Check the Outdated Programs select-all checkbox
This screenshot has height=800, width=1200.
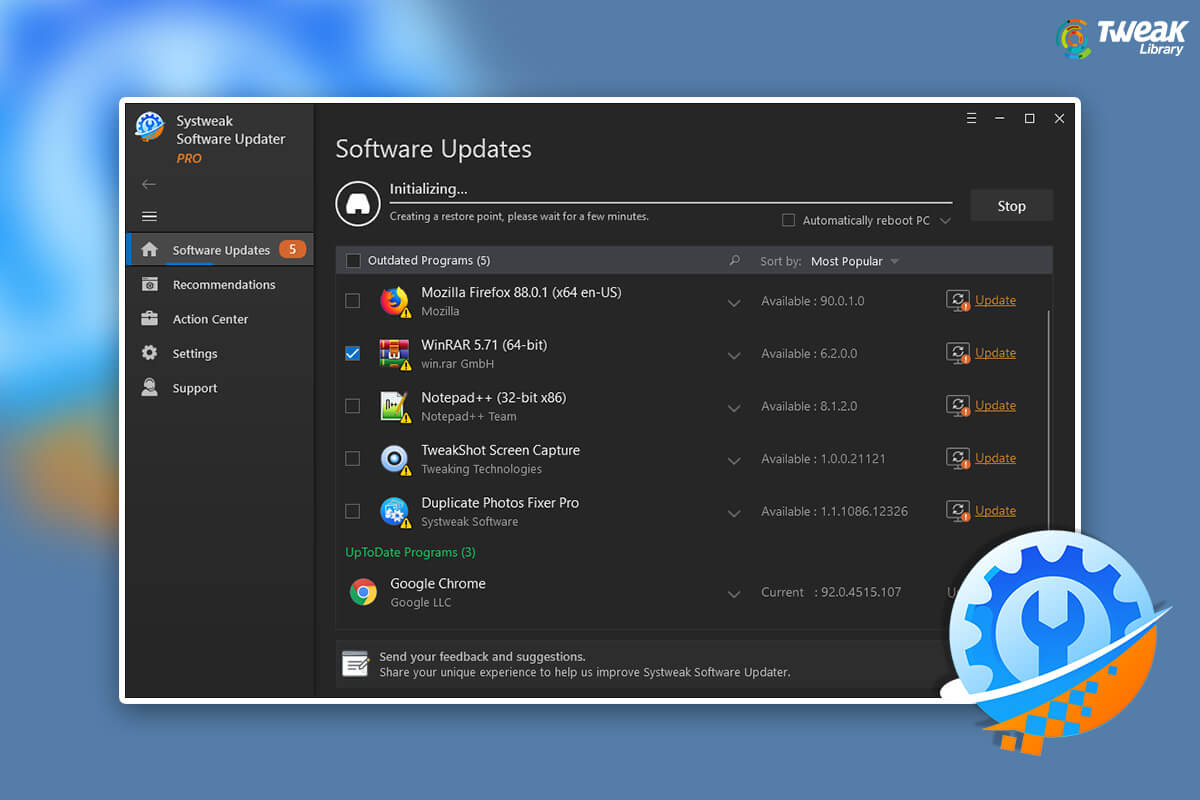pyautogui.click(x=353, y=260)
